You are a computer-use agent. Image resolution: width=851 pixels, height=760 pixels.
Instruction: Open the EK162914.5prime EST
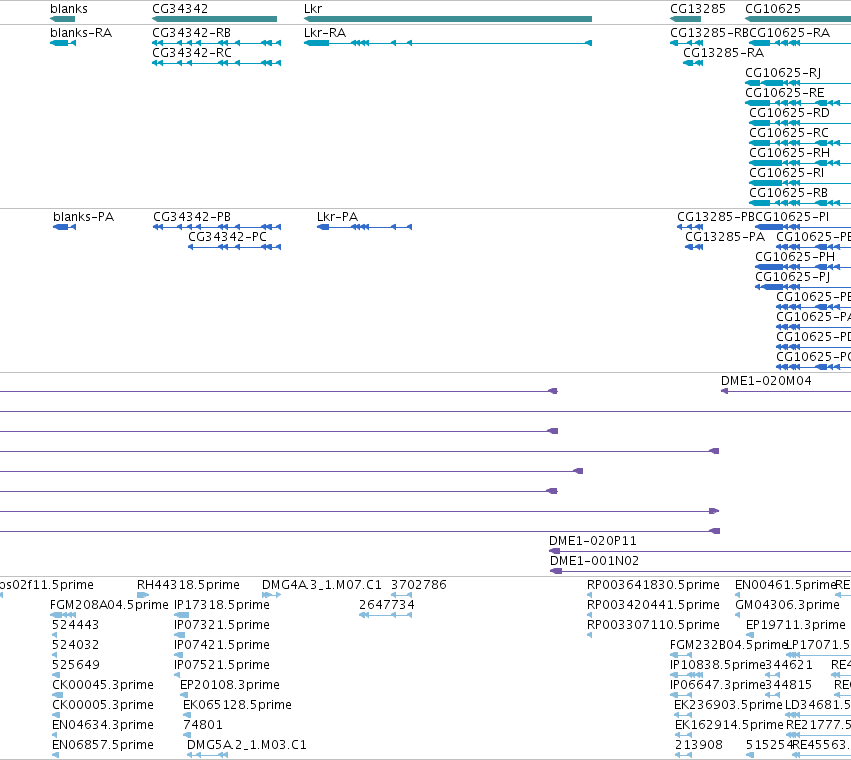pos(684,736)
